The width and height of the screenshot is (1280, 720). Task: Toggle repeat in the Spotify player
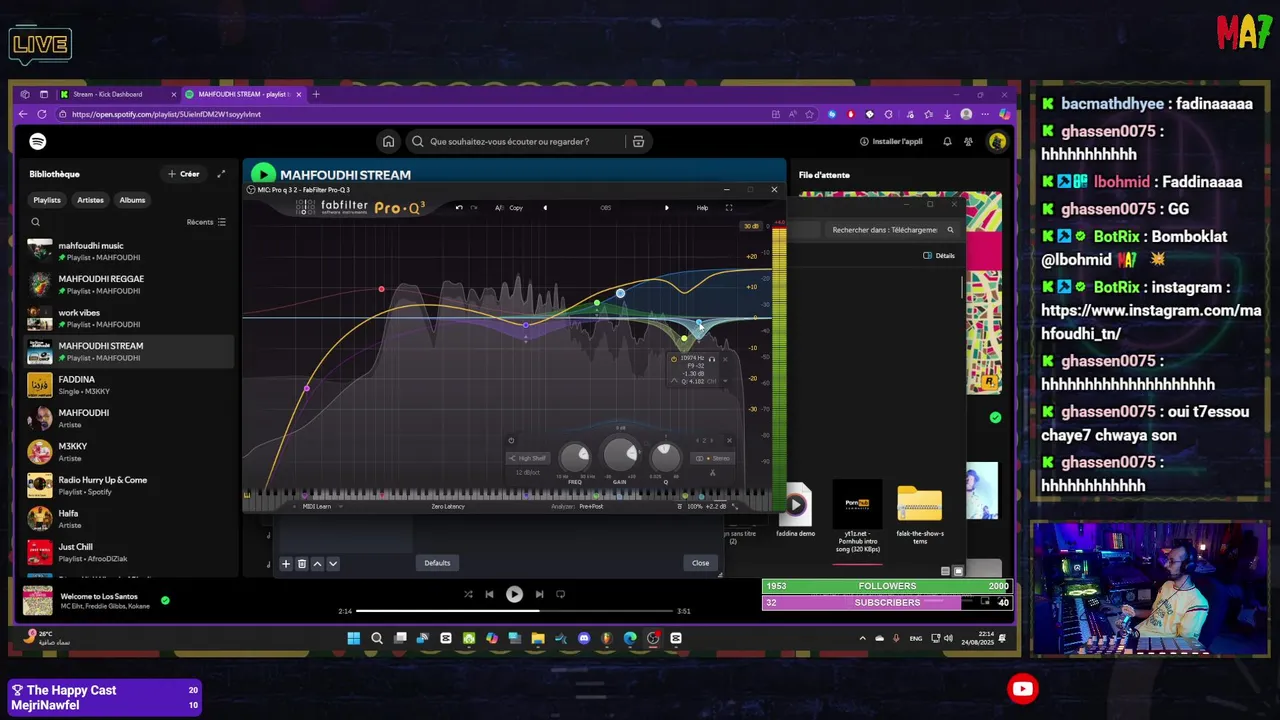click(x=560, y=594)
